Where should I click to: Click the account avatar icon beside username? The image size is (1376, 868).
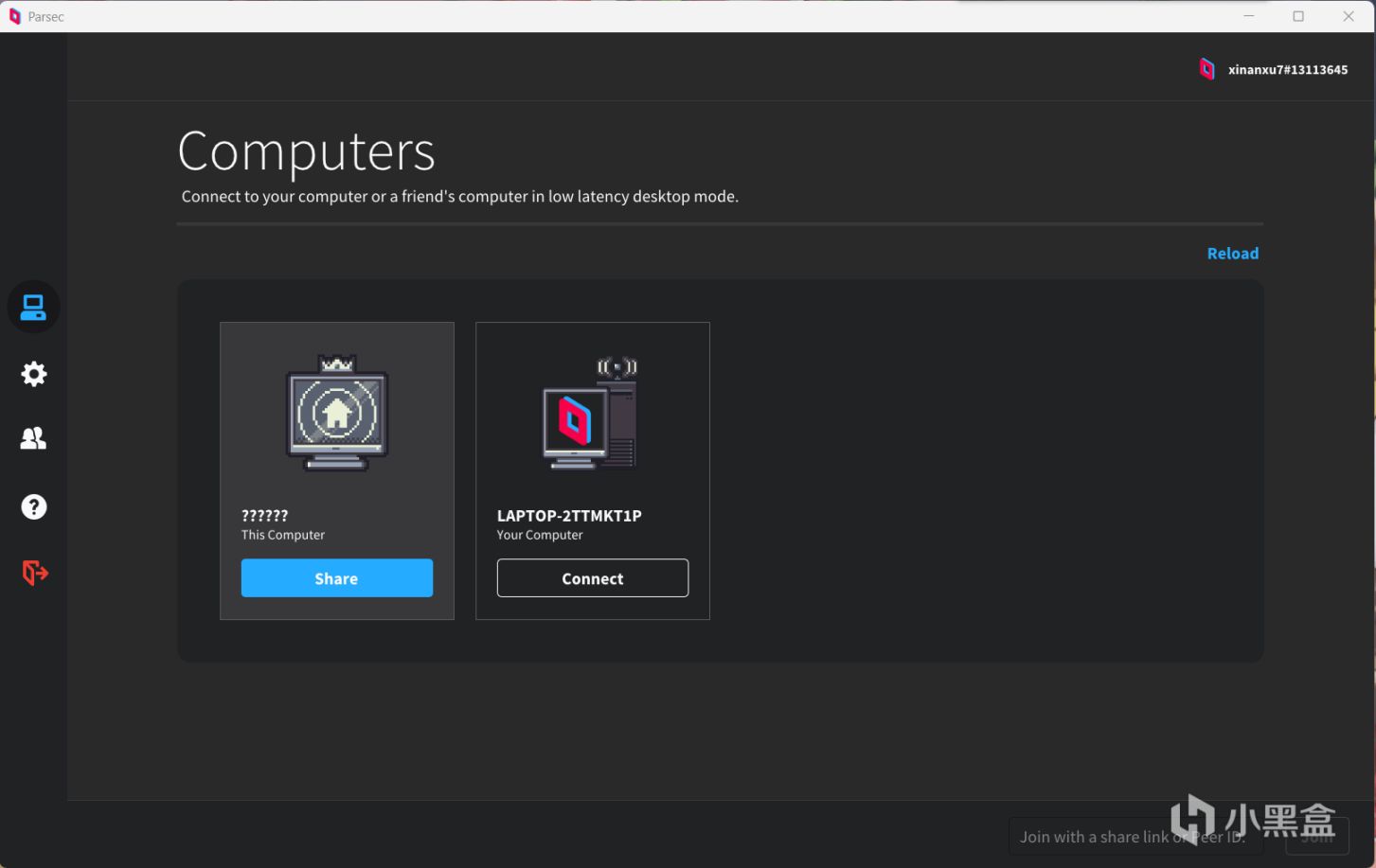click(1206, 69)
